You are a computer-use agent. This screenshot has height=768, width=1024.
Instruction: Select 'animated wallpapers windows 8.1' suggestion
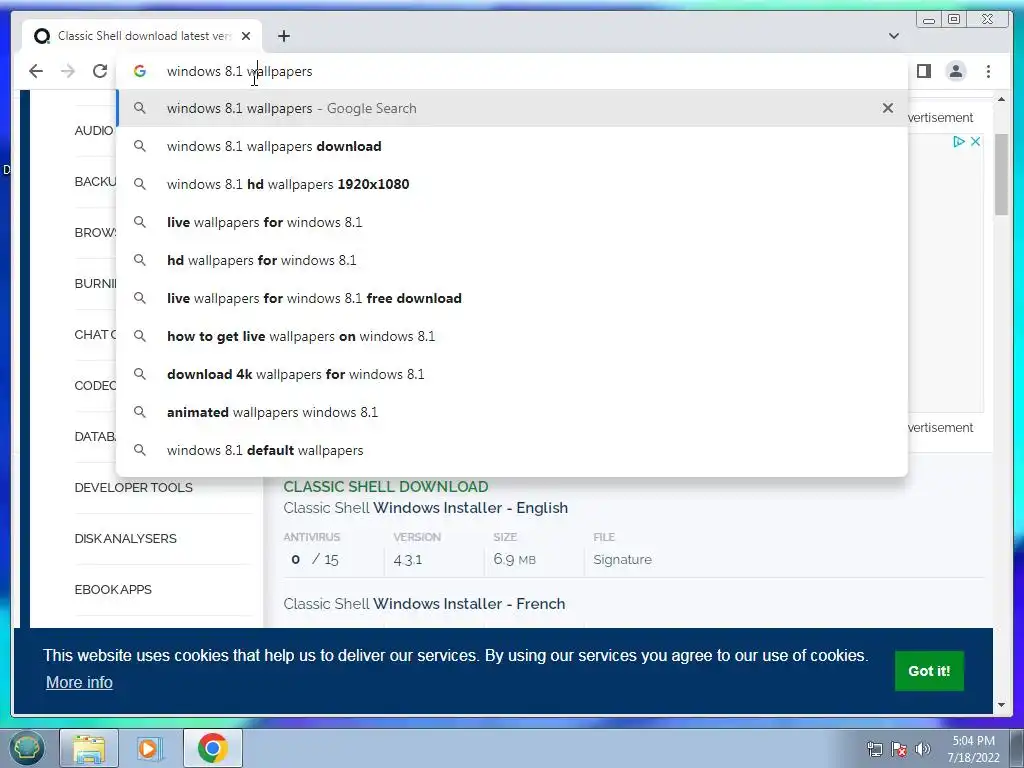tap(512, 412)
